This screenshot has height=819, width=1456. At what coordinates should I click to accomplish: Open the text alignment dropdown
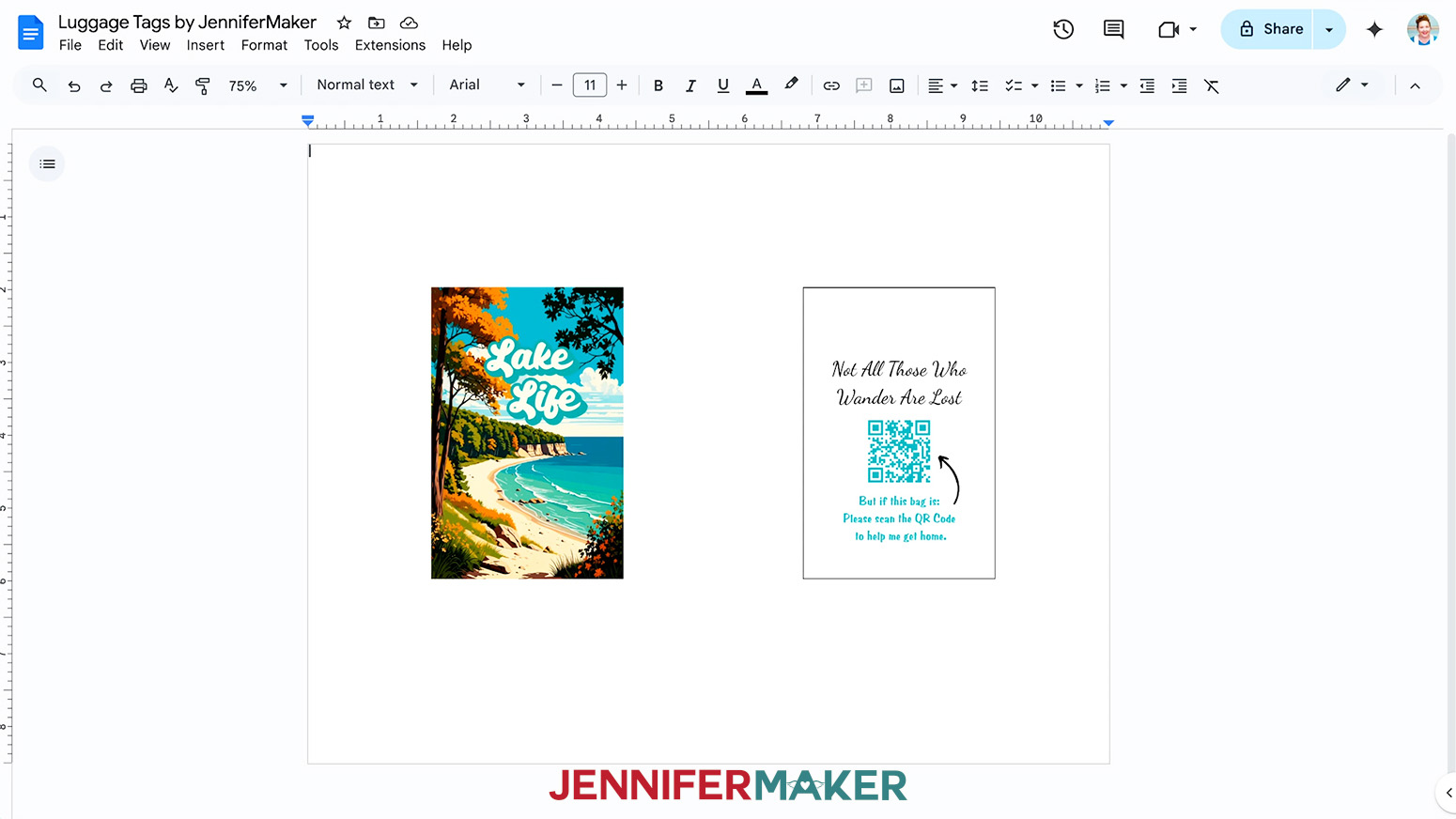942,85
